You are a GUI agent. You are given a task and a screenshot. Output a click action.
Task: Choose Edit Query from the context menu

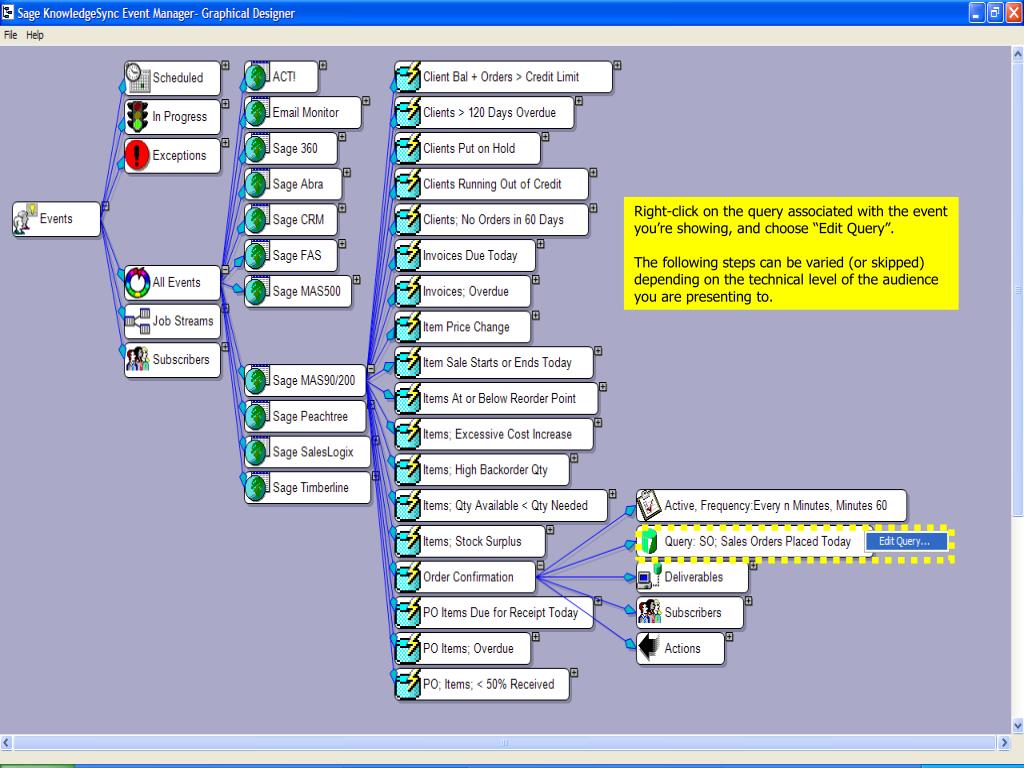906,541
